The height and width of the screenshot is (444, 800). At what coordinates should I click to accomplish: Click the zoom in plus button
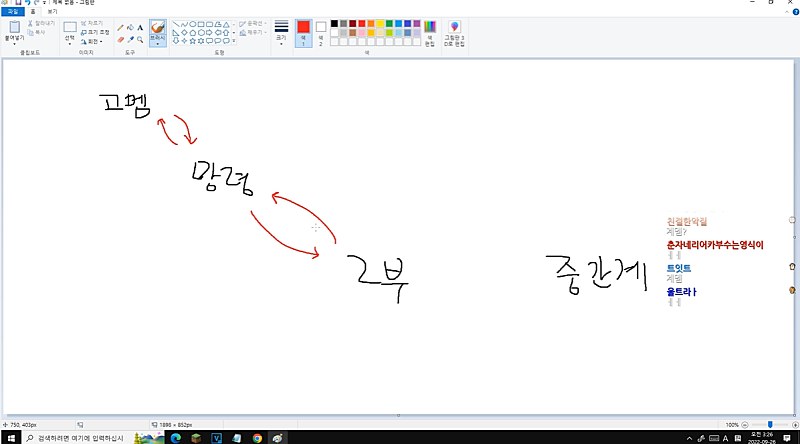click(795, 425)
